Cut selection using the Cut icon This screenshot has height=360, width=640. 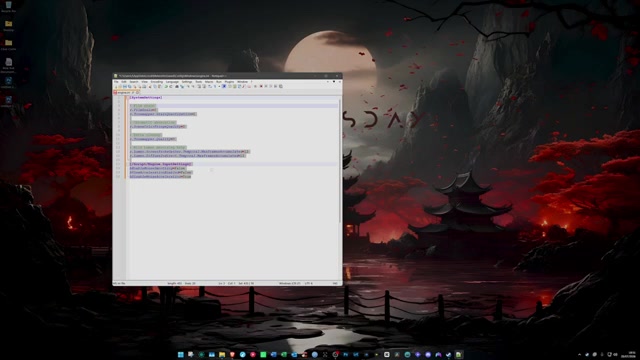(x=150, y=87)
